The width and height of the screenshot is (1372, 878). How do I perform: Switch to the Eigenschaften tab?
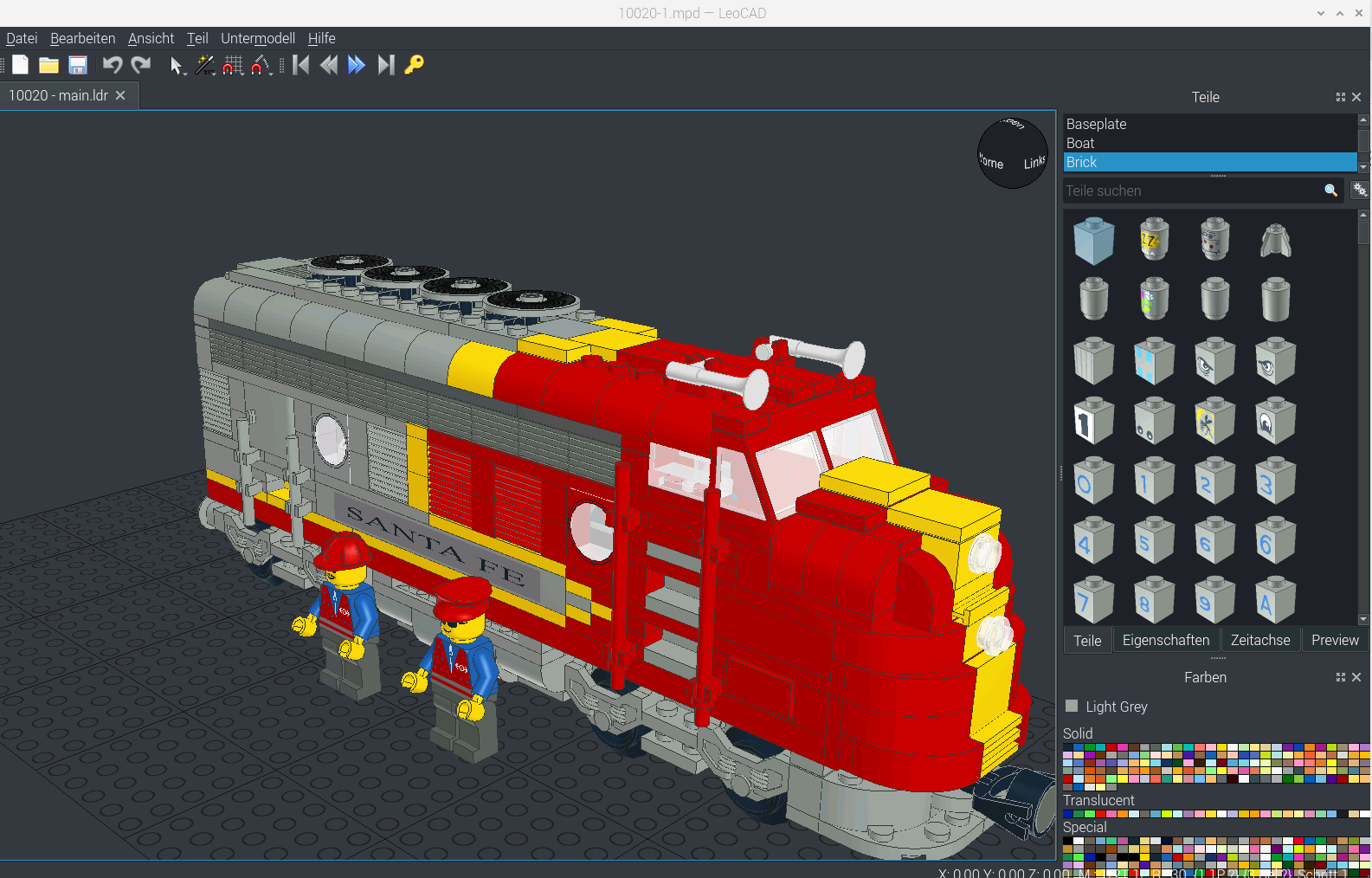(x=1165, y=640)
